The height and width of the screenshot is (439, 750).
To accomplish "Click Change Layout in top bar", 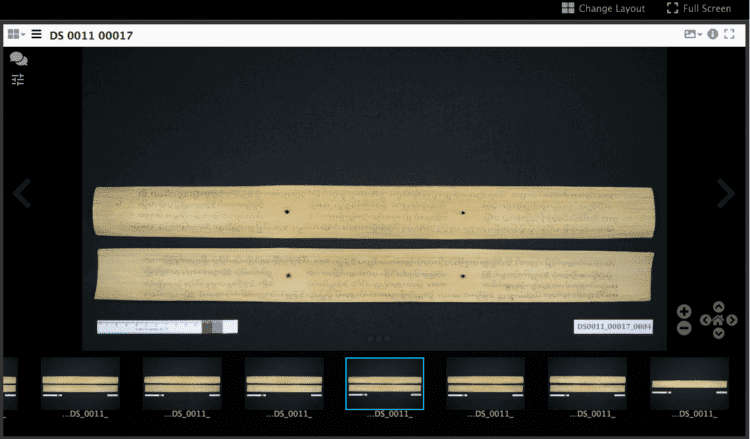I will coord(603,8).
